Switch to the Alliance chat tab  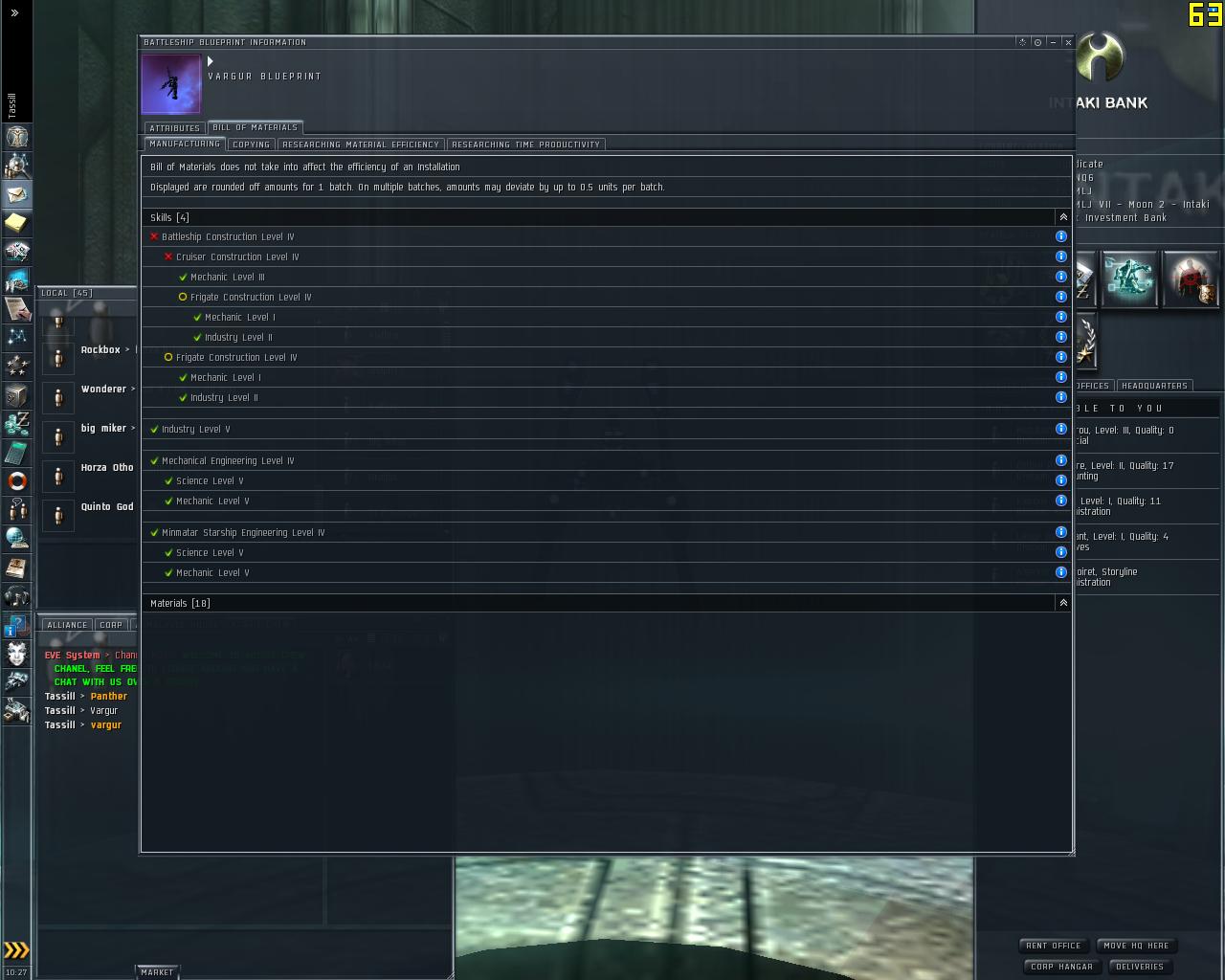coord(67,625)
